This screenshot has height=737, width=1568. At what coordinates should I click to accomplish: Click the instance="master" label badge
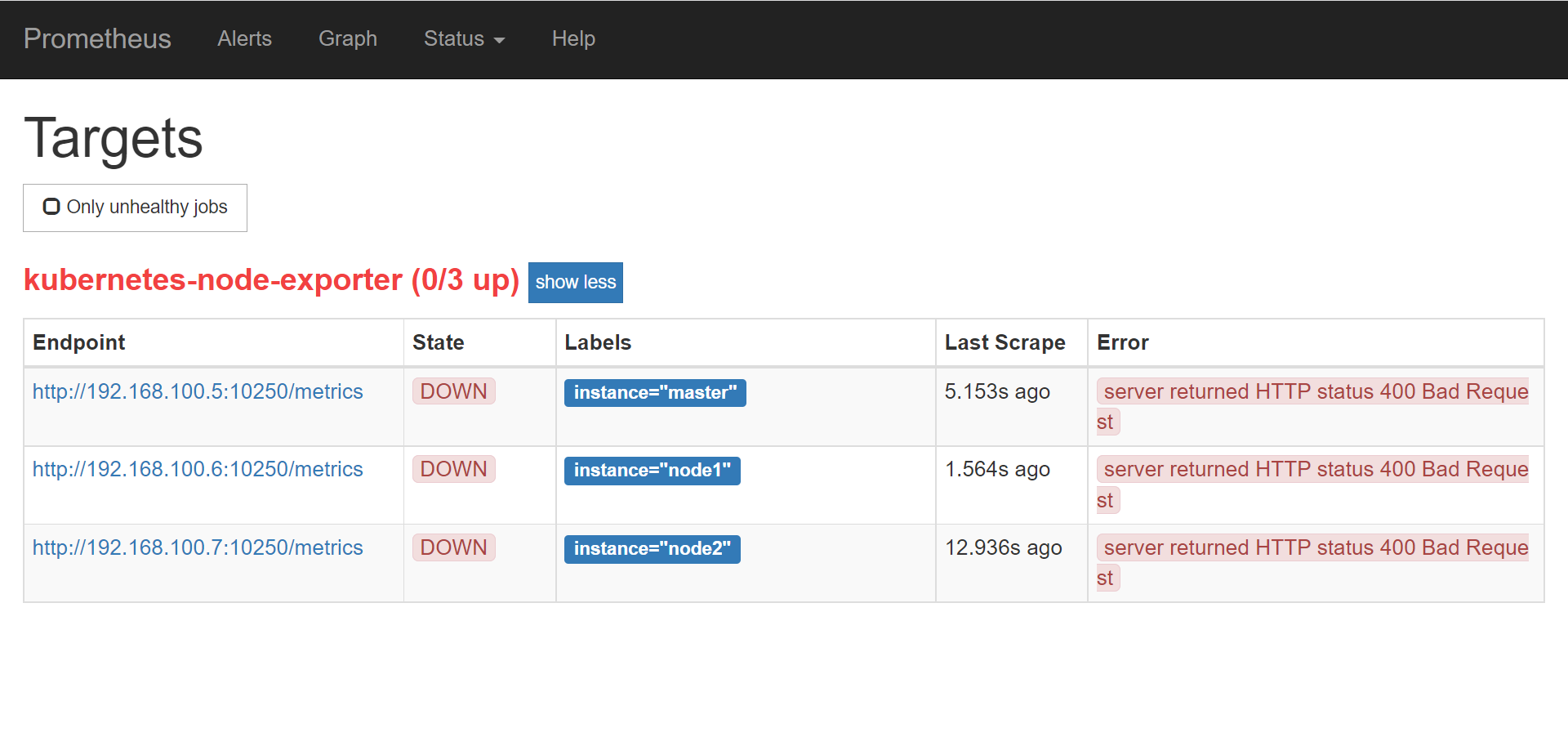(x=655, y=393)
